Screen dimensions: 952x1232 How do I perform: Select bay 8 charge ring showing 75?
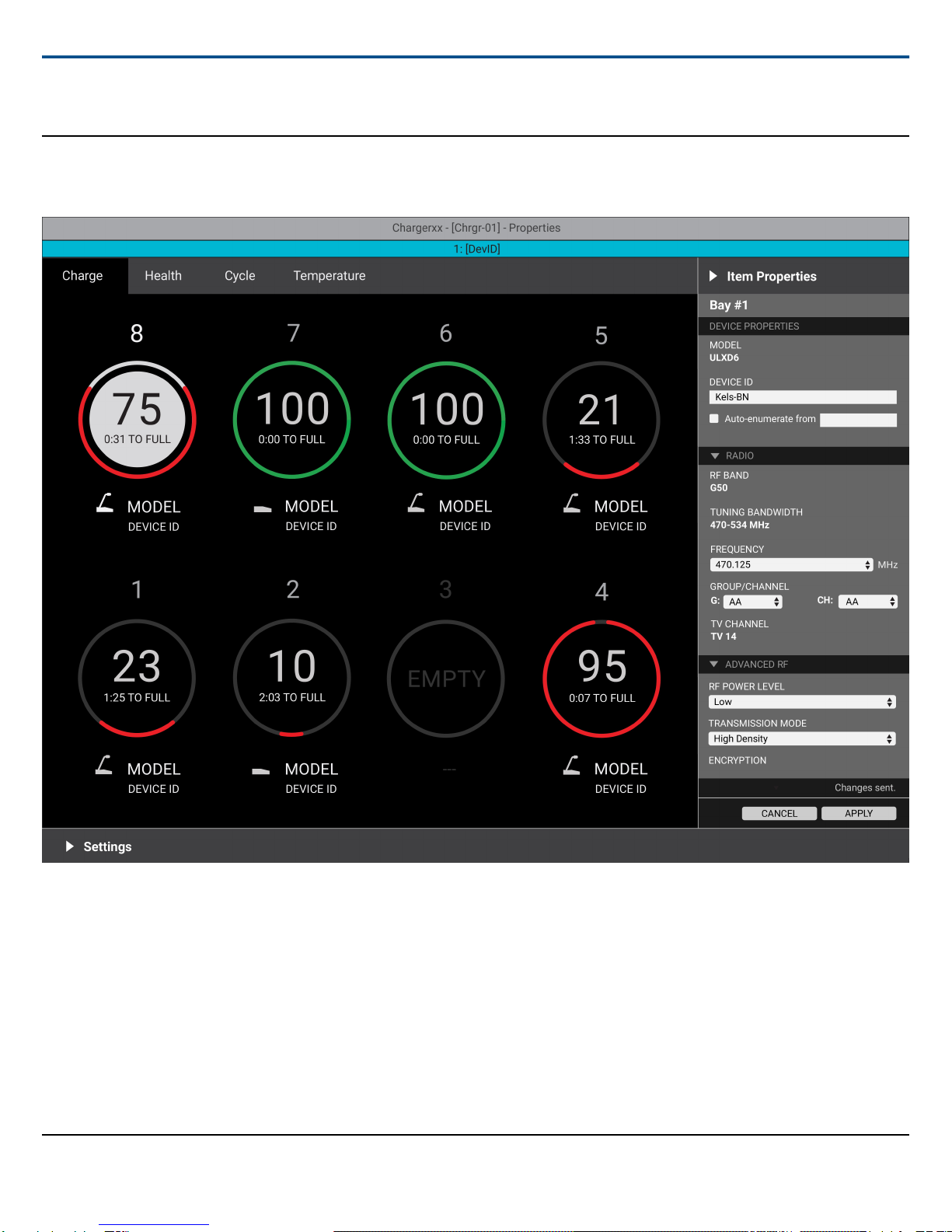[x=137, y=420]
